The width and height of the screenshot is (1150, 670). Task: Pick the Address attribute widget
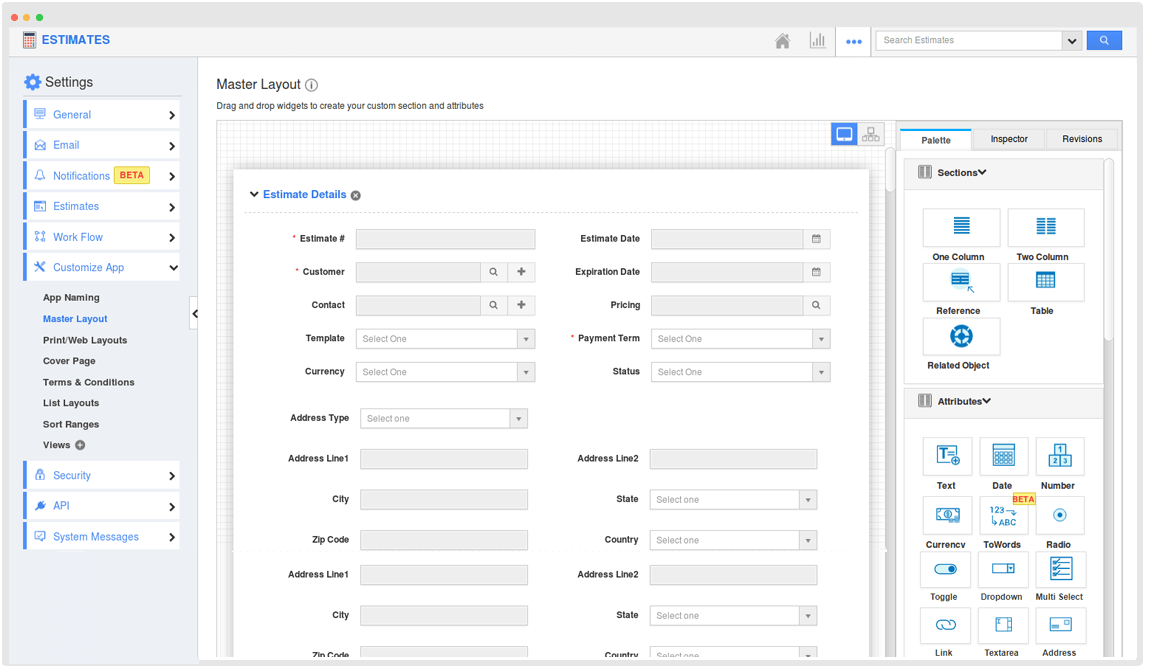click(x=1060, y=625)
